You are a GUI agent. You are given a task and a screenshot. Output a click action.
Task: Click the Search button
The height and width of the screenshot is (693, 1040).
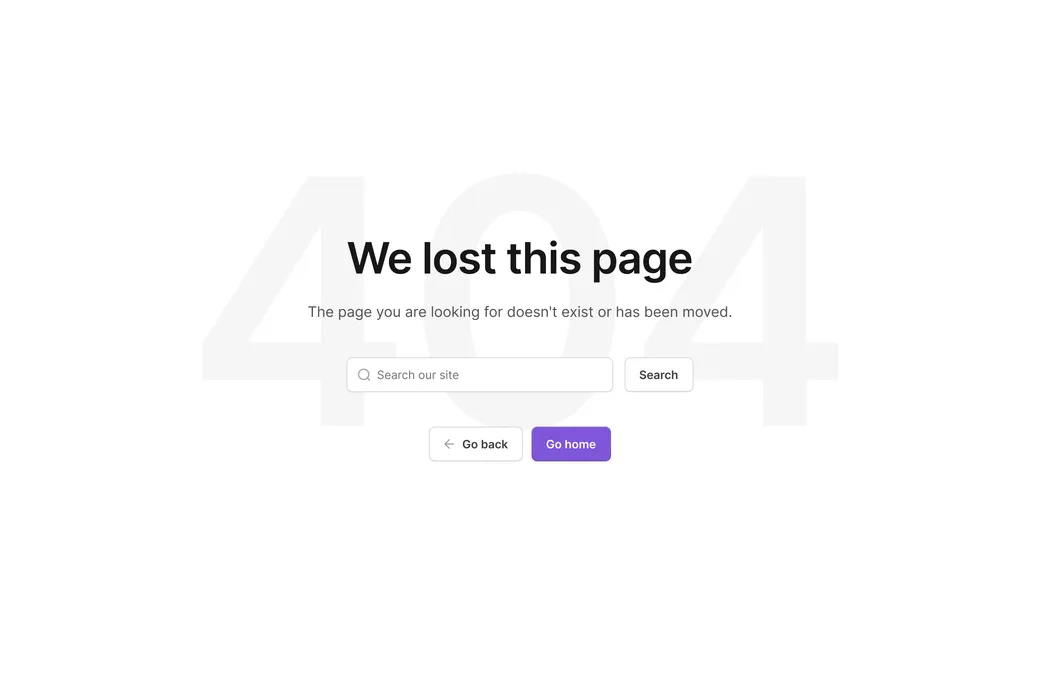[659, 375]
